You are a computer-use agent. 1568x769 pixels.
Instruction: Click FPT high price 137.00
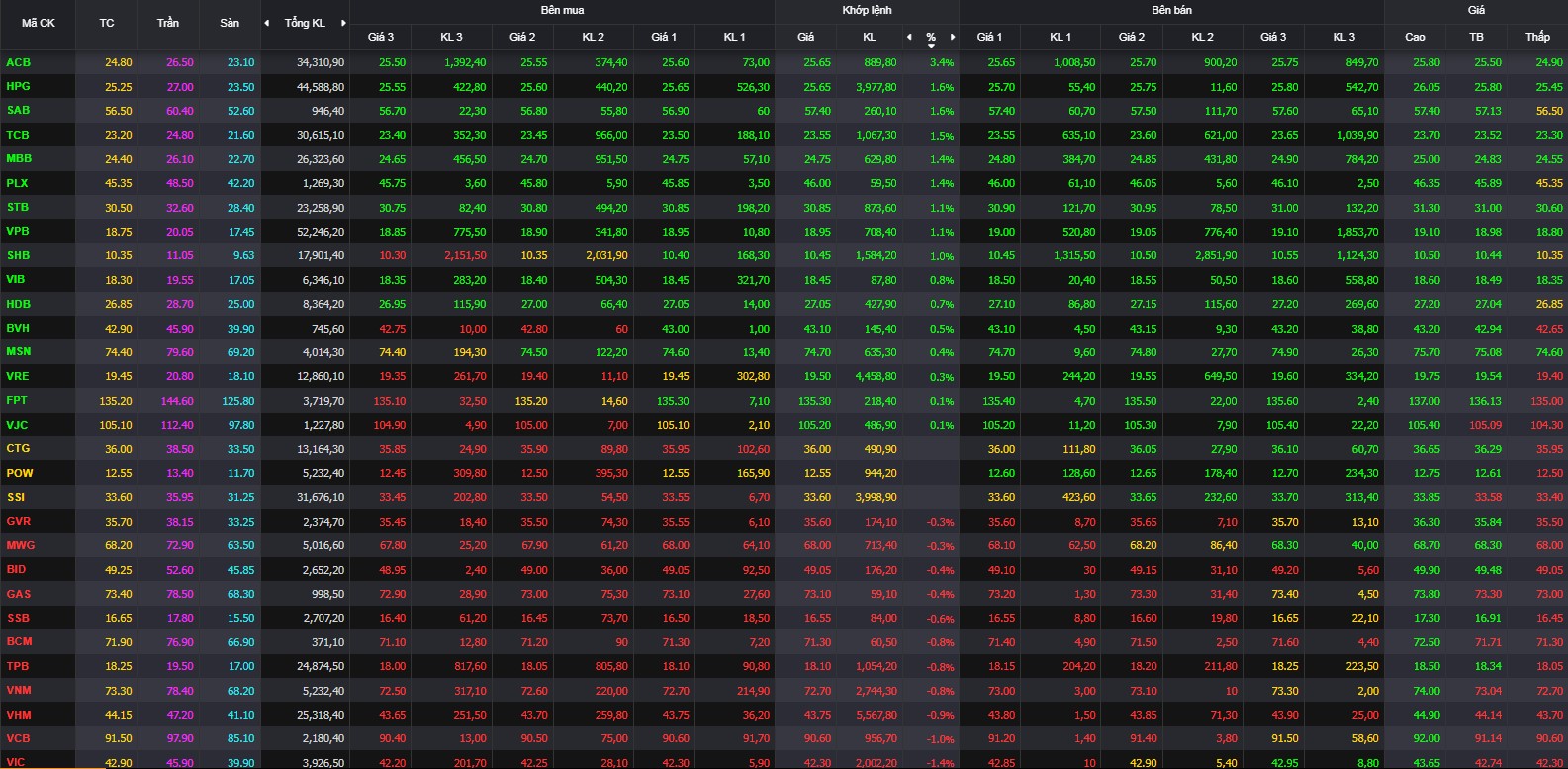(1425, 401)
